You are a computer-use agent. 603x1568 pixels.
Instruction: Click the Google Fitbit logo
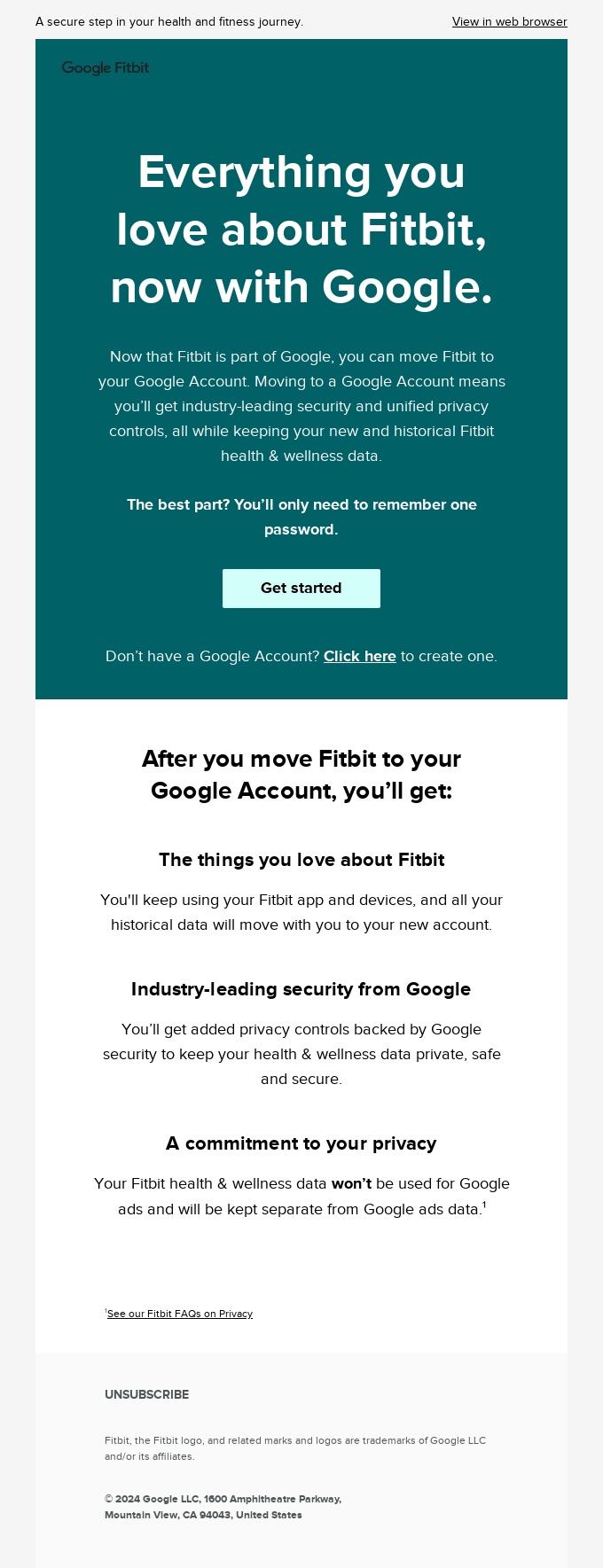click(104, 66)
